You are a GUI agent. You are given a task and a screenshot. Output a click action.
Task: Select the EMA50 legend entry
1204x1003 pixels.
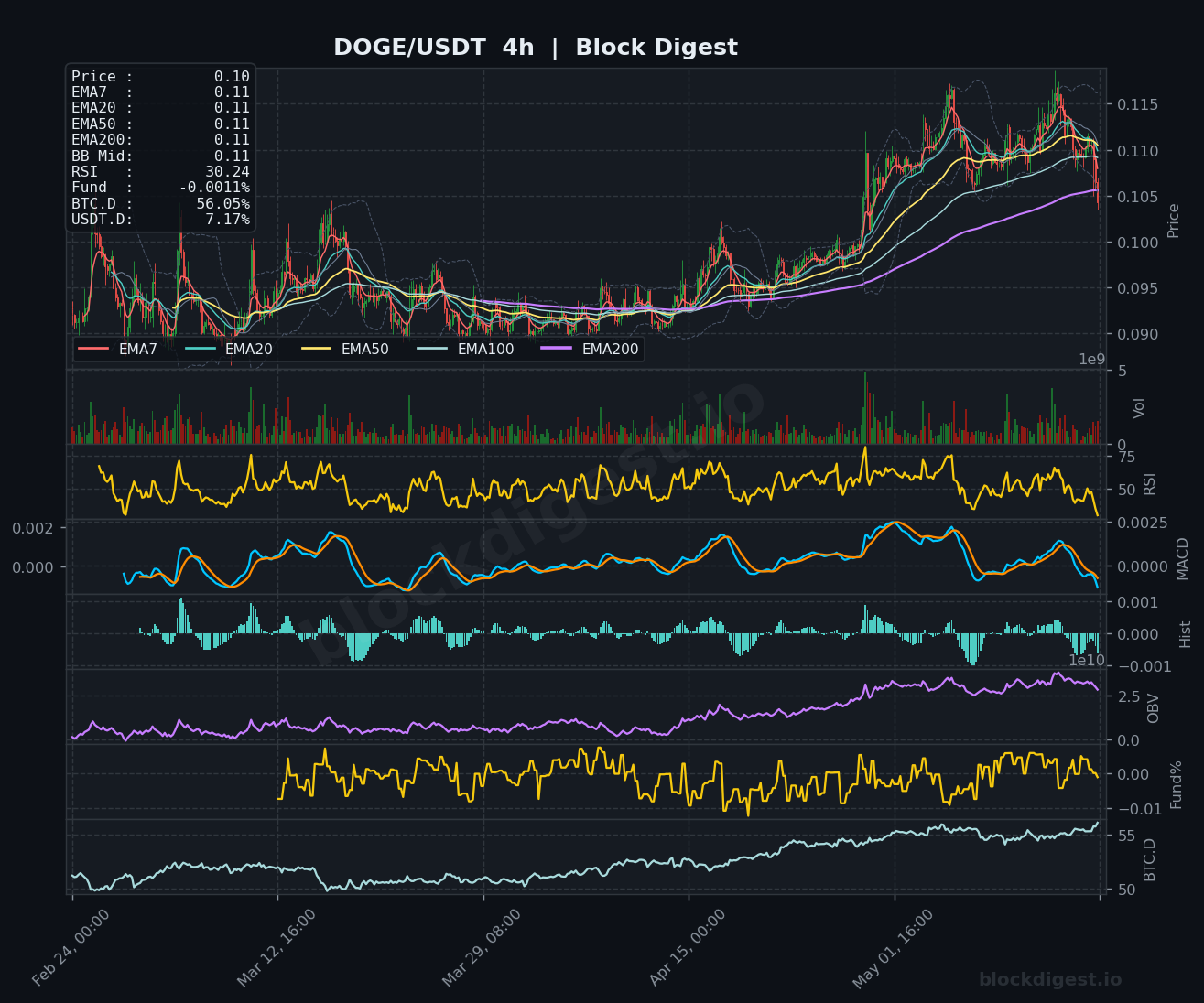point(344,349)
